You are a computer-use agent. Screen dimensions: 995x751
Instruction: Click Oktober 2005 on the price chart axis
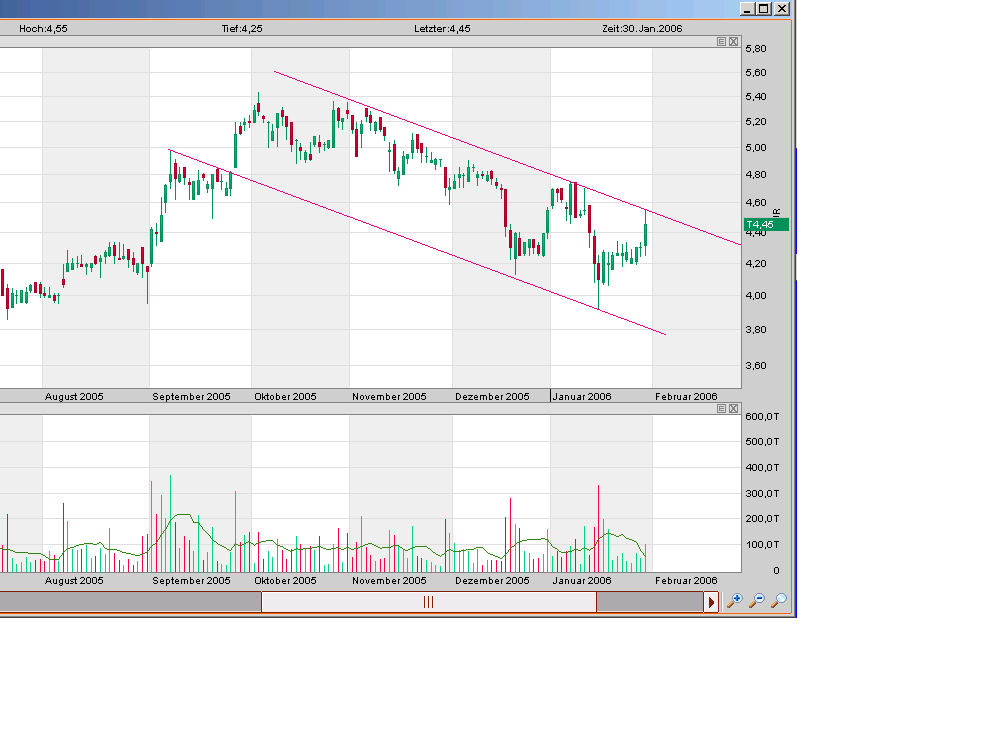[x=285, y=396]
